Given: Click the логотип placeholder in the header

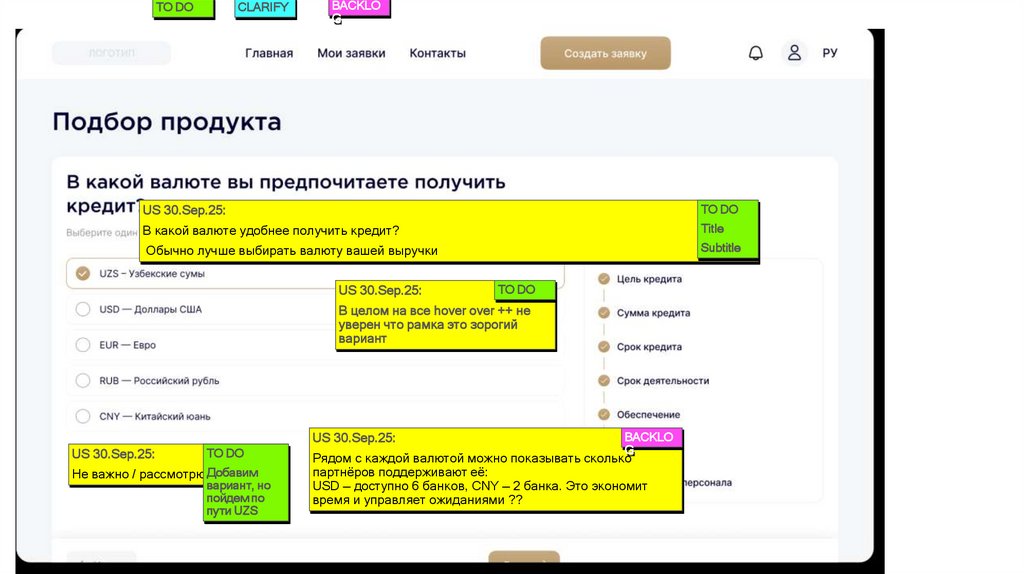Looking at the screenshot, I should (x=112, y=53).
